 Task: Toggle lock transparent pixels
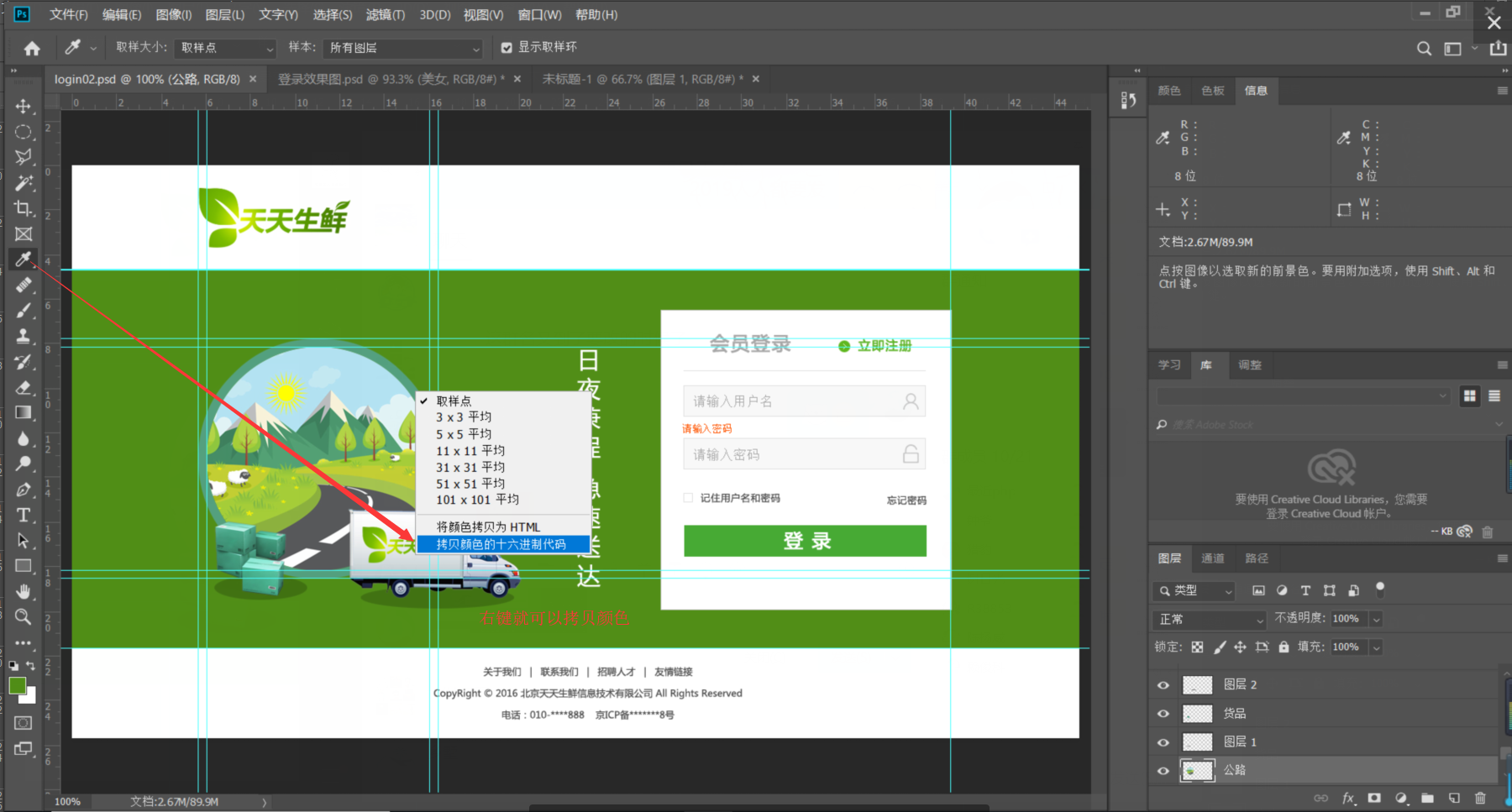[1197, 647]
